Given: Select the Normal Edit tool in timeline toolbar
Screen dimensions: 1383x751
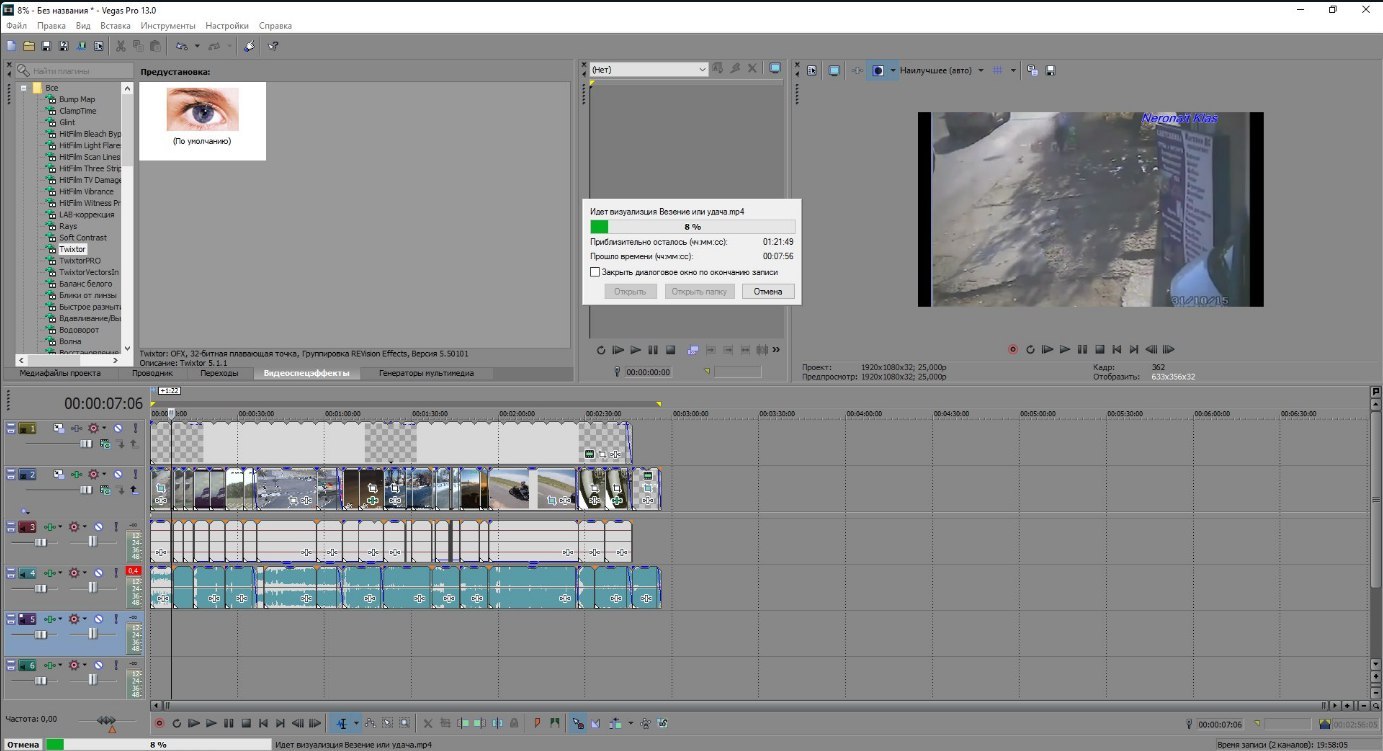Looking at the screenshot, I should [342, 723].
